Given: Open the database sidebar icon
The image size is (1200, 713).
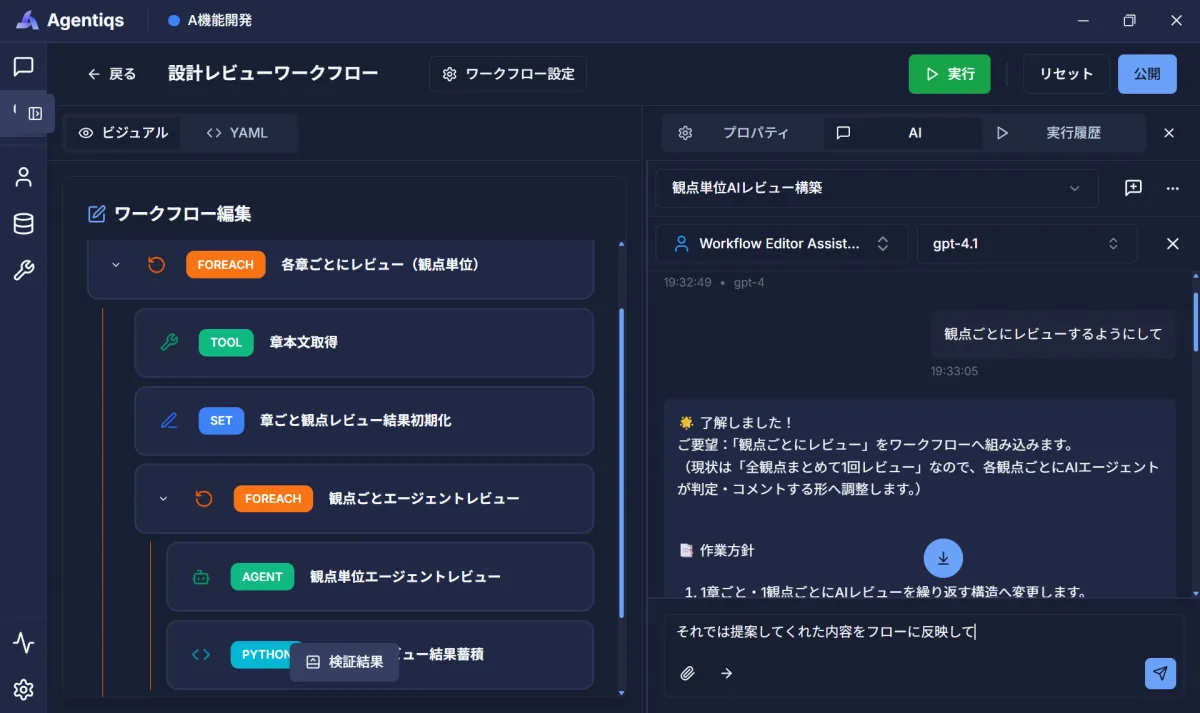Looking at the screenshot, I should point(23,224).
